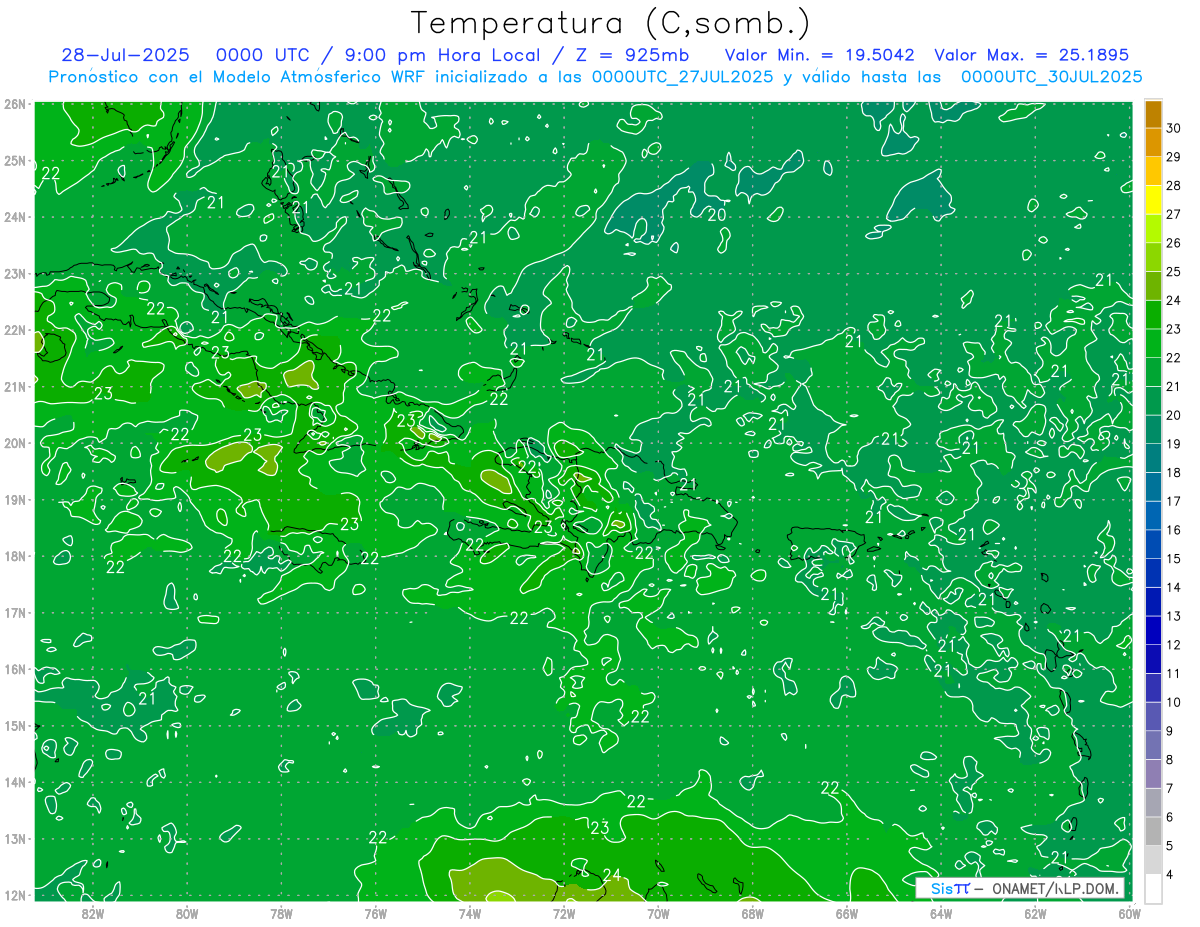This screenshot has height=927, width=1200.
Task: Select the valid-until stamp "0000UTC_30JUL2025"
Action: 1051,76
